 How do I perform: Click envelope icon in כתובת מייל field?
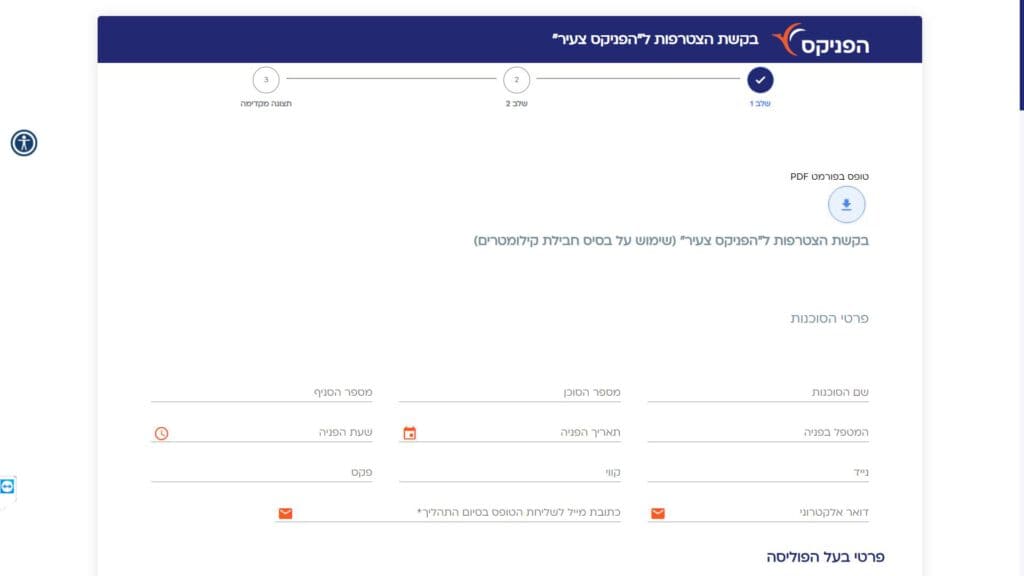[x=285, y=513]
